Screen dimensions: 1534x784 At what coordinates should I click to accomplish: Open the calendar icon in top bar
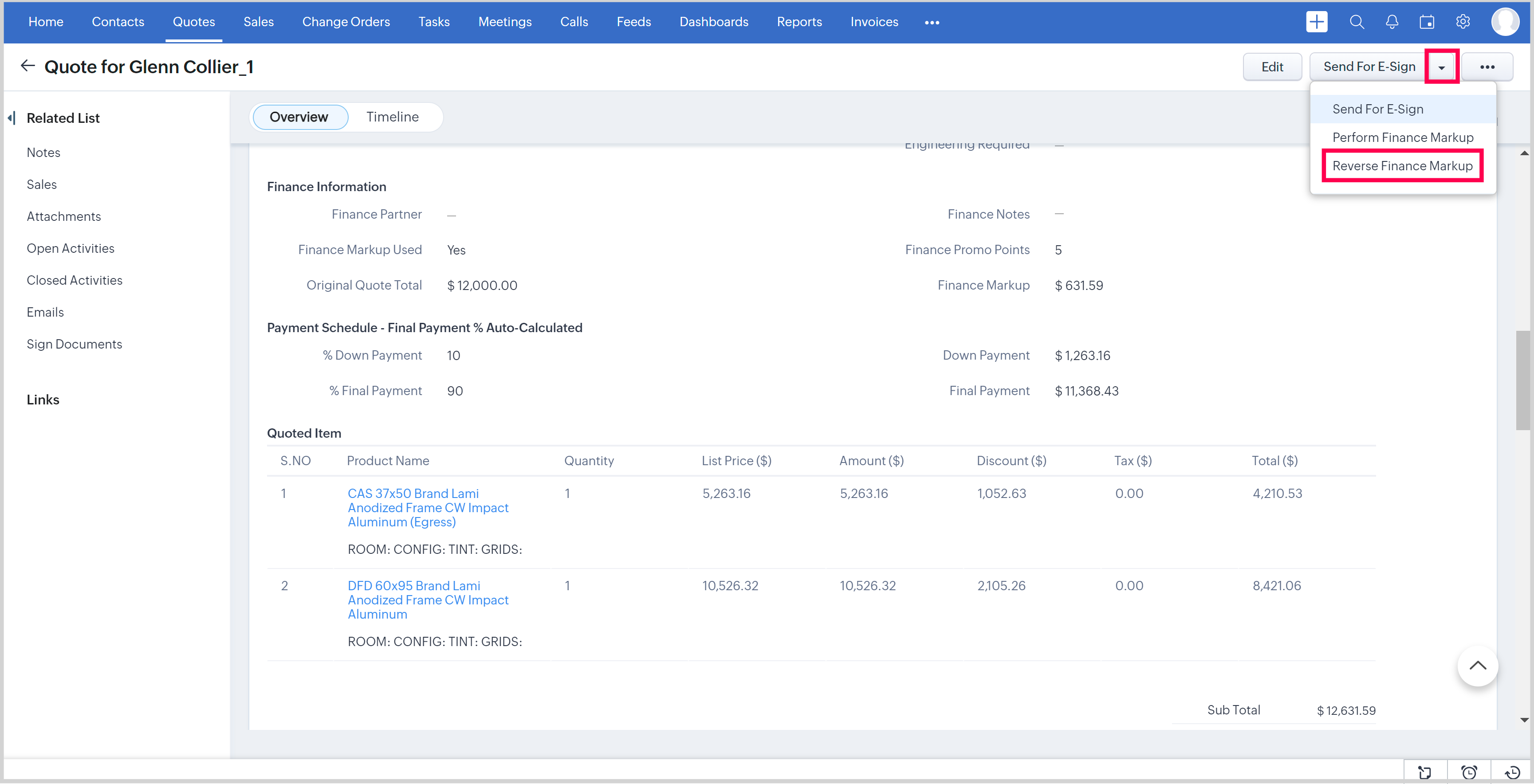[1427, 22]
